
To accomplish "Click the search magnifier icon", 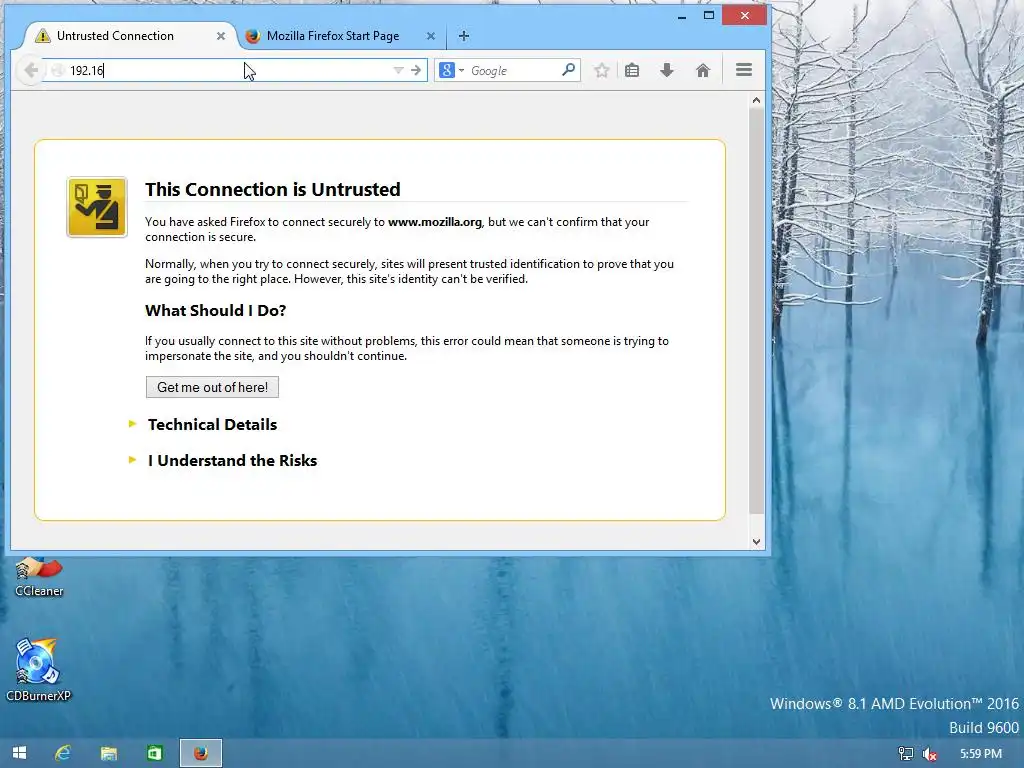I will click(568, 69).
